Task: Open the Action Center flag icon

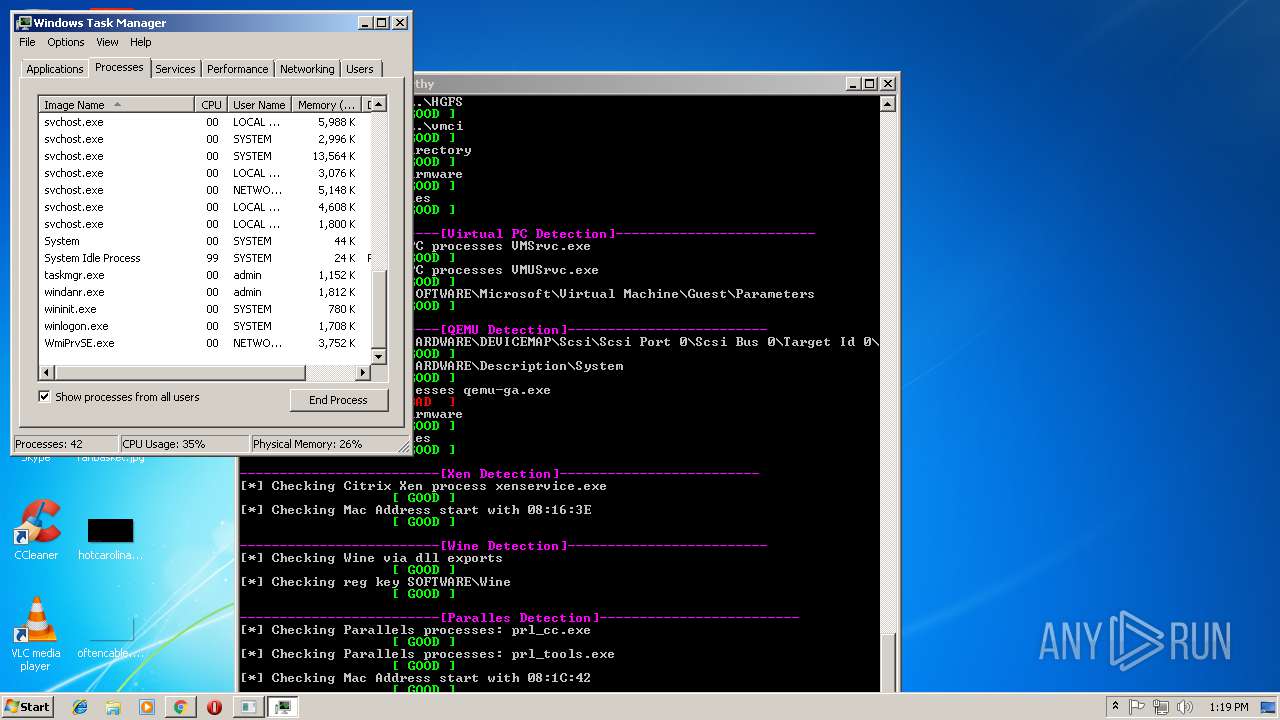Action: point(1137,707)
